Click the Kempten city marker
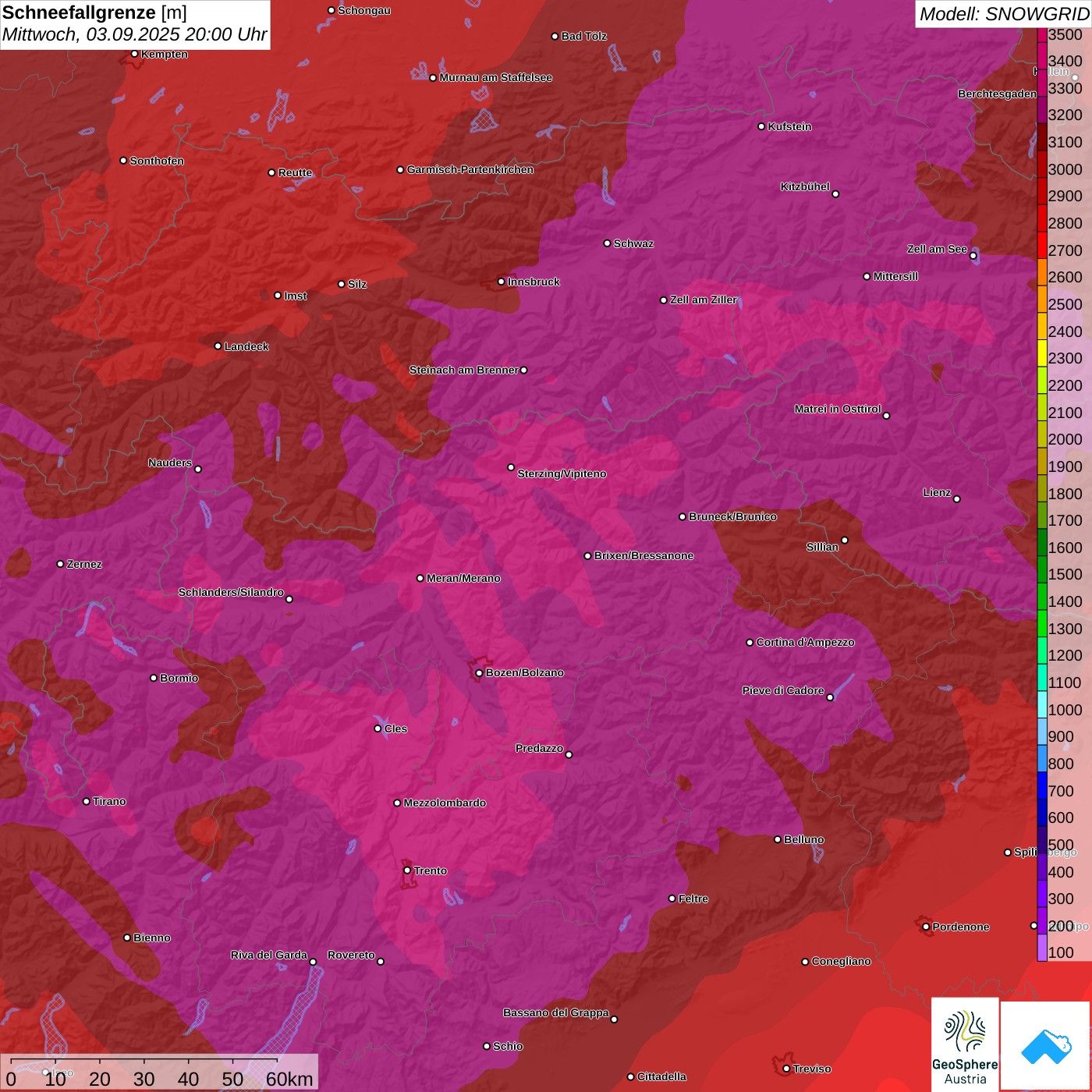 pos(134,54)
